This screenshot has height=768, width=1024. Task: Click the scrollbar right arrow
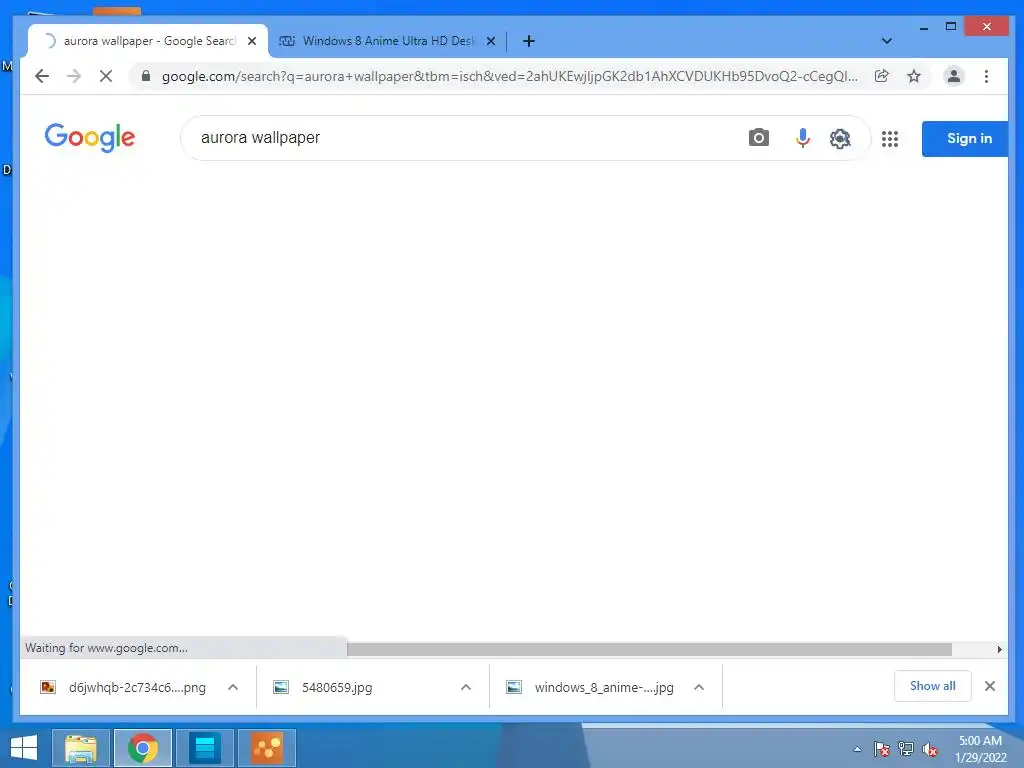pos(999,649)
